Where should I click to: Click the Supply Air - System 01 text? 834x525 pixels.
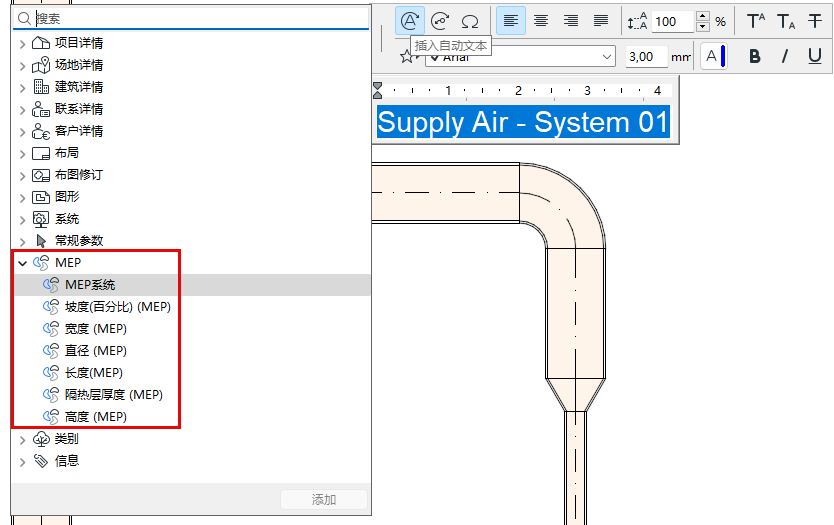[x=523, y=122]
